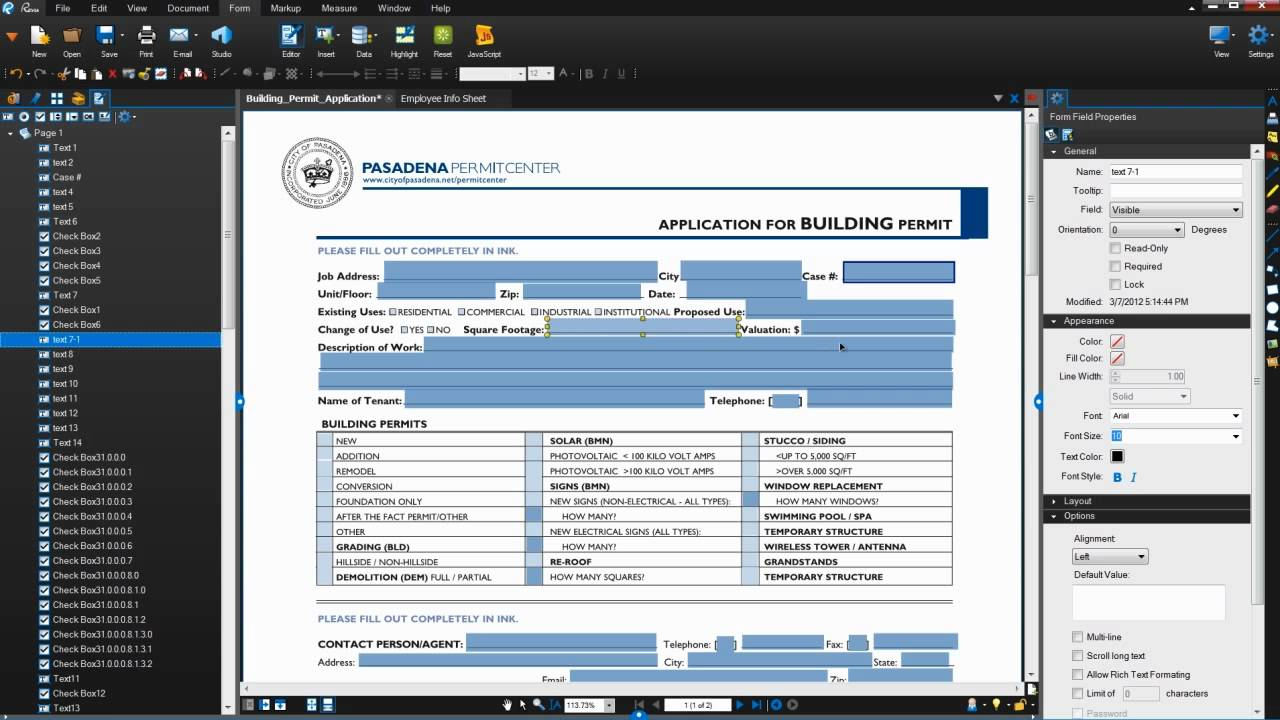Image resolution: width=1280 pixels, height=720 pixels.
Task: Collapse the General section
Action: click(1053, 151)
